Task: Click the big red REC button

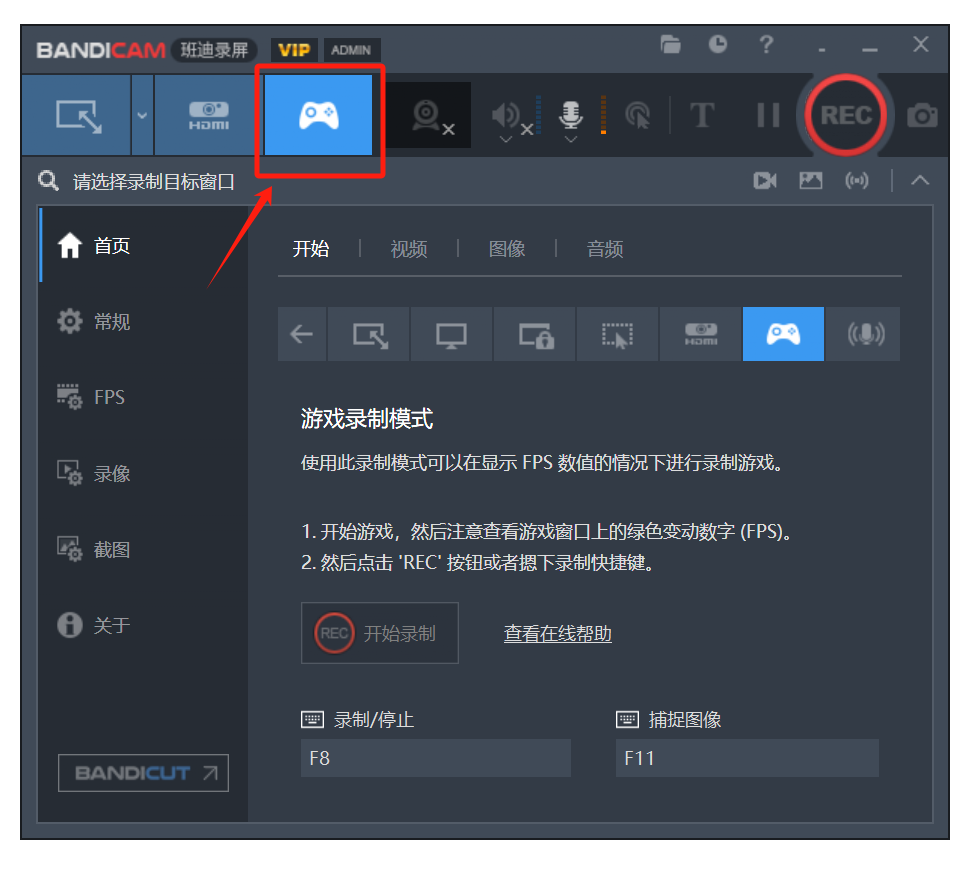Action: pos(846,115)
